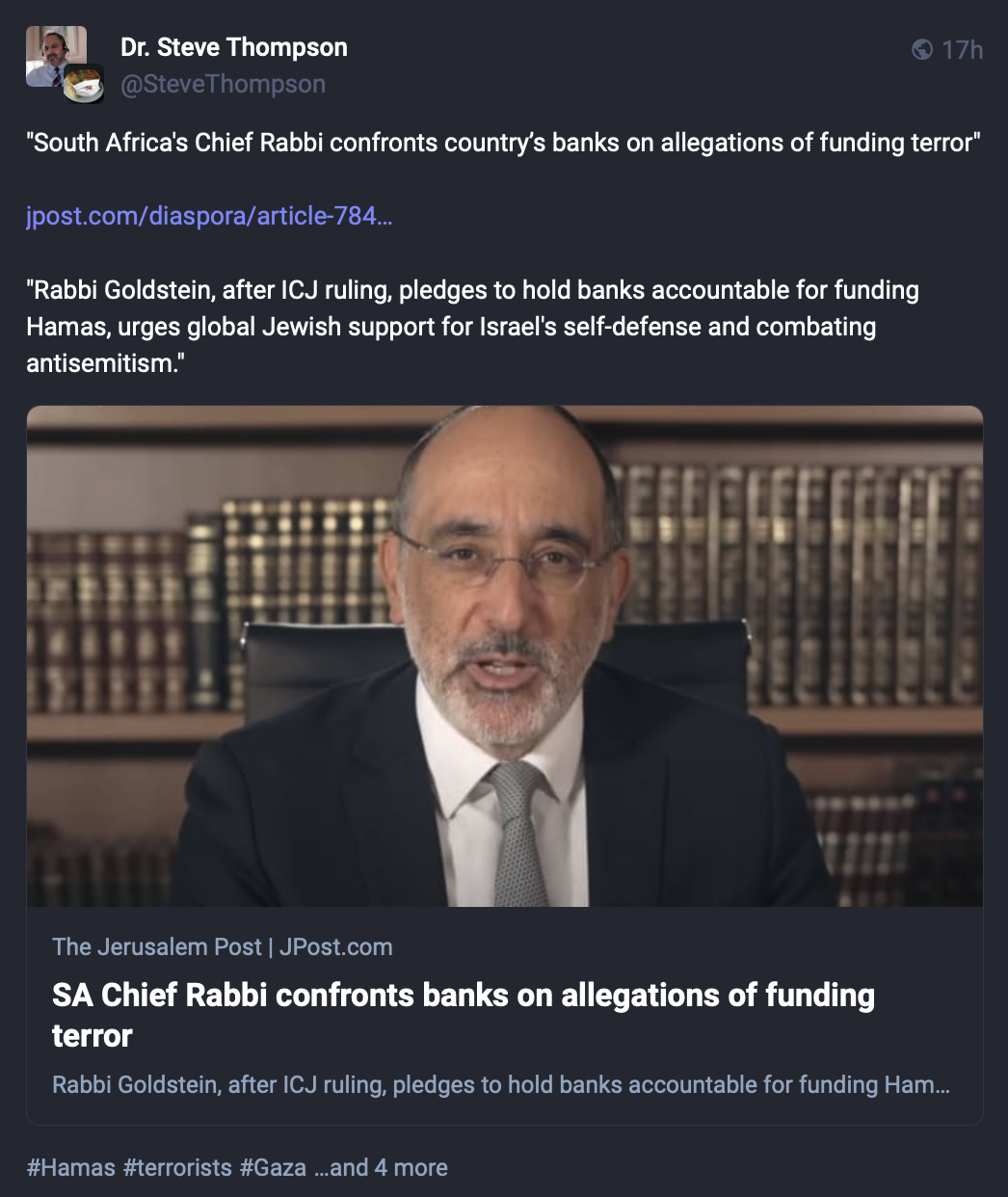Expand the …and 4 more hashtags
The width and height of the screenshot is (1008, 1197).
[x=381, y=1167]
